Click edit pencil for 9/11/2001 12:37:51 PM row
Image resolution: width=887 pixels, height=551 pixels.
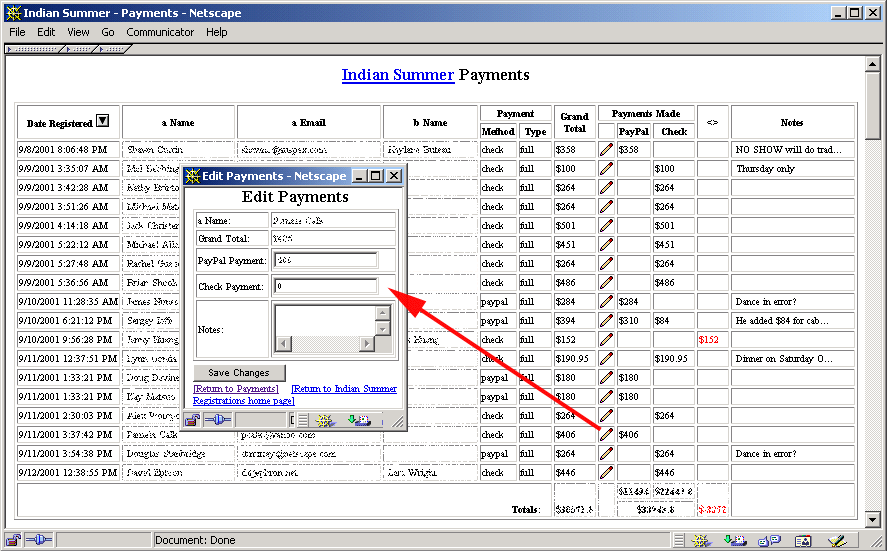[606, 359]
